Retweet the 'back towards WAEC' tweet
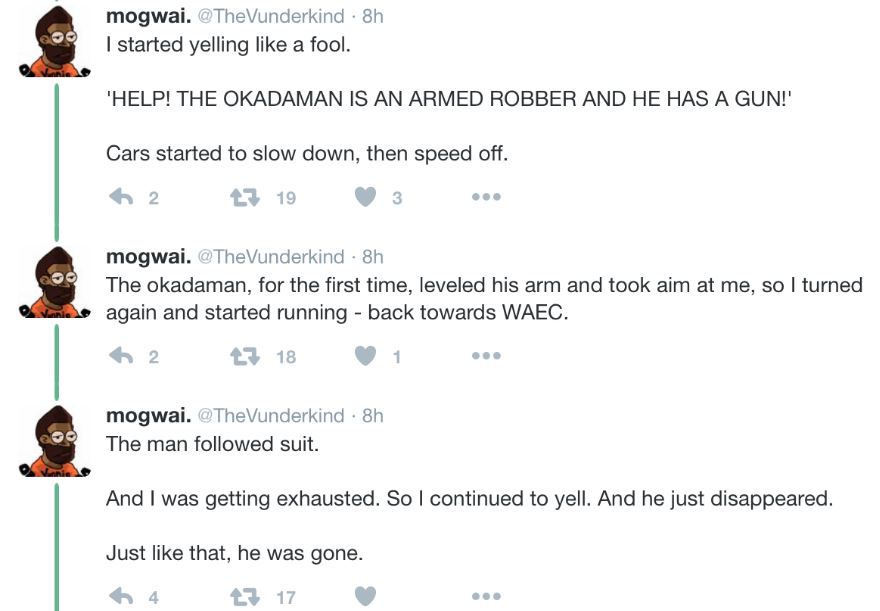This screenshot has width=880, height=611. tap(242, 355)
